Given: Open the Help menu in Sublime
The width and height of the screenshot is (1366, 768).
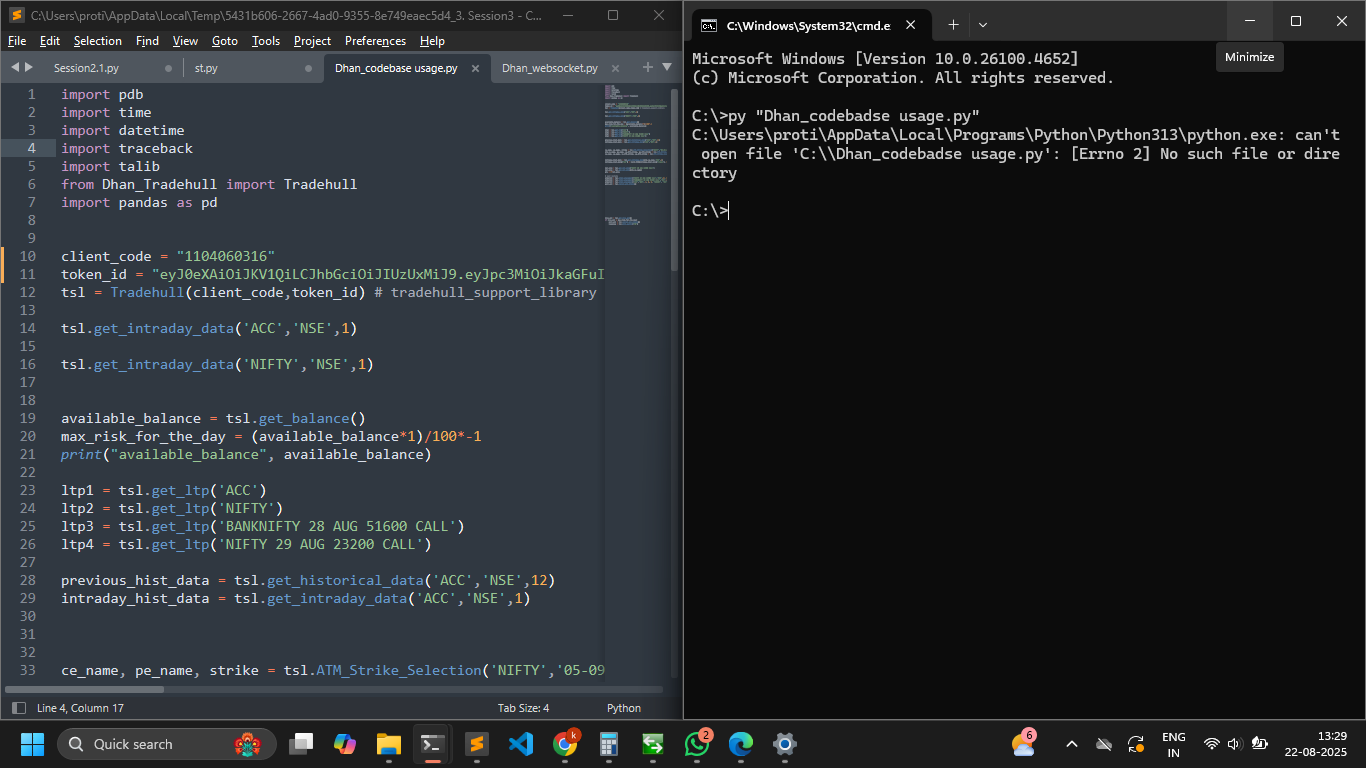Looking at the screenshot, I should coord(432,41).
